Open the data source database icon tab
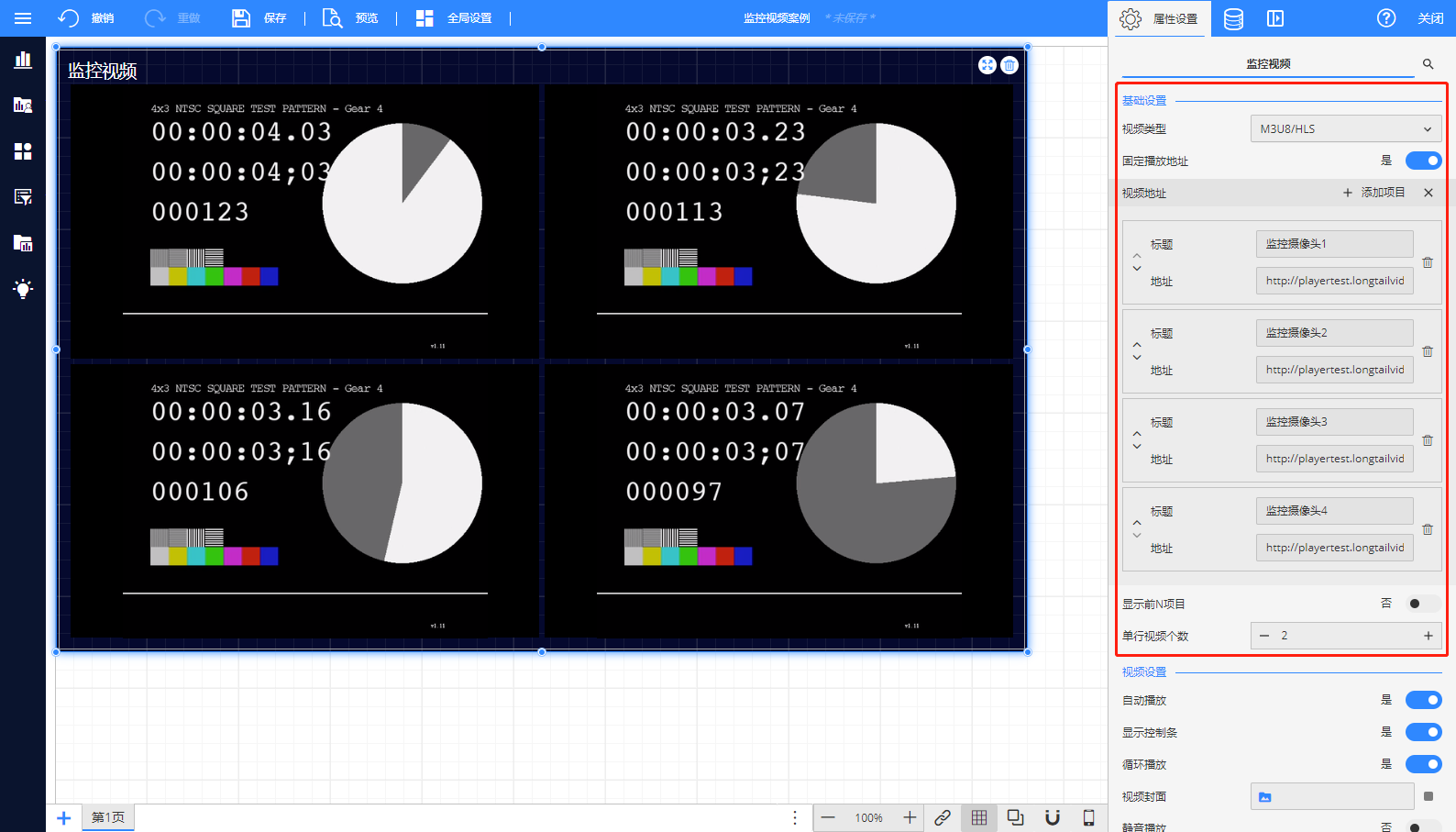The image size is (1456, 832). click(x=1233, y=18)
